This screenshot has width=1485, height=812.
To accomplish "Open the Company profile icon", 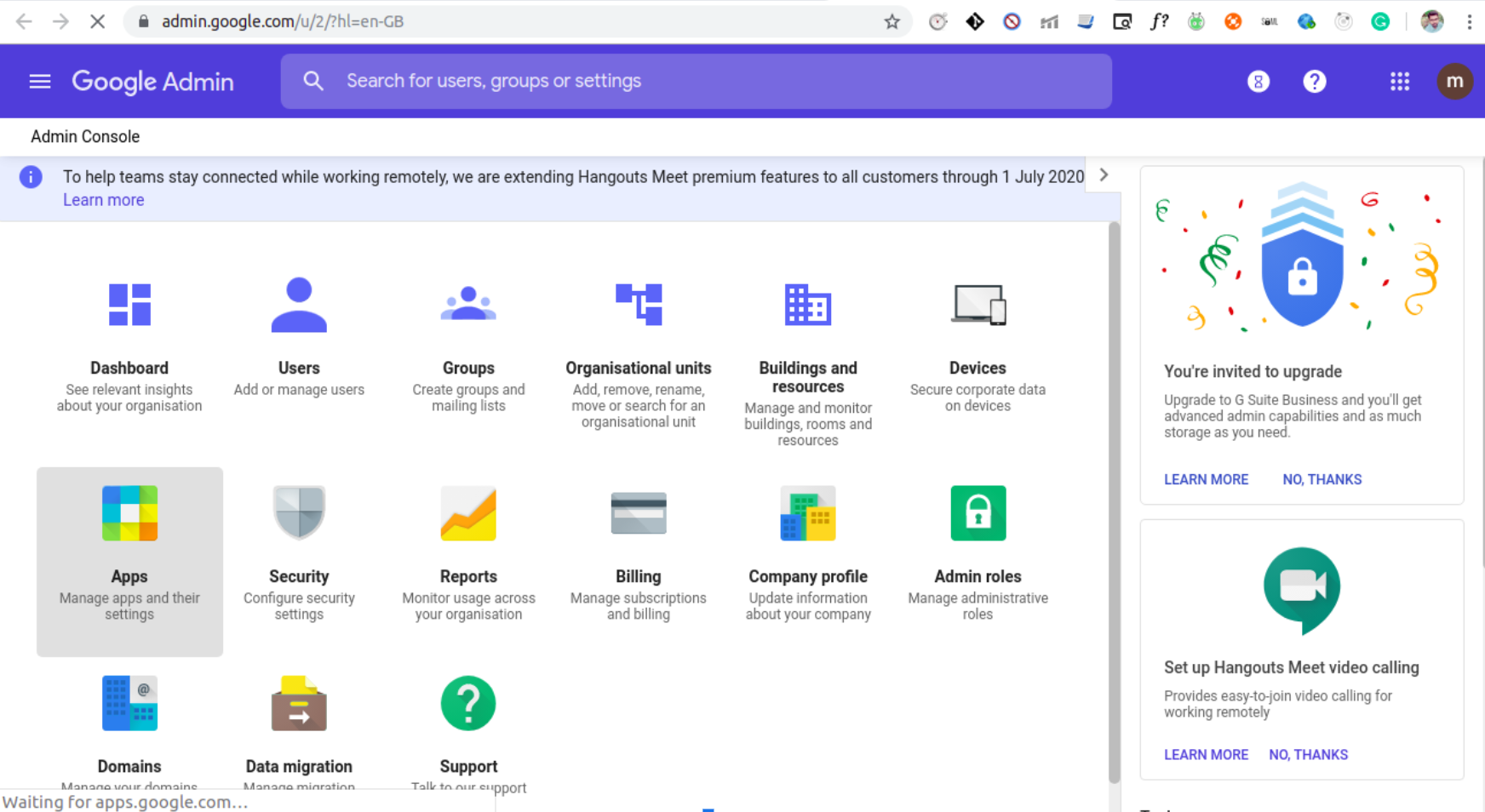I will tap(808, 513).
